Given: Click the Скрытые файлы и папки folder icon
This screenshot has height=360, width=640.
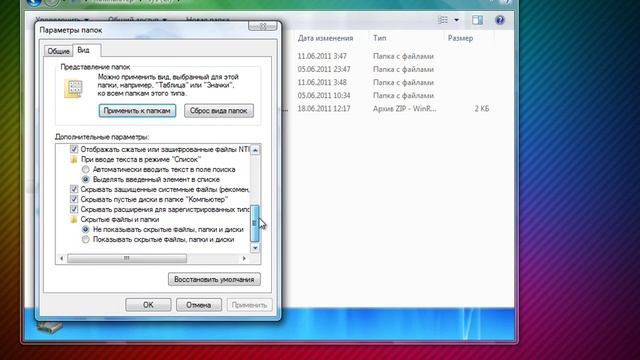Looking at the screenshot, I should tap(74, 220).
